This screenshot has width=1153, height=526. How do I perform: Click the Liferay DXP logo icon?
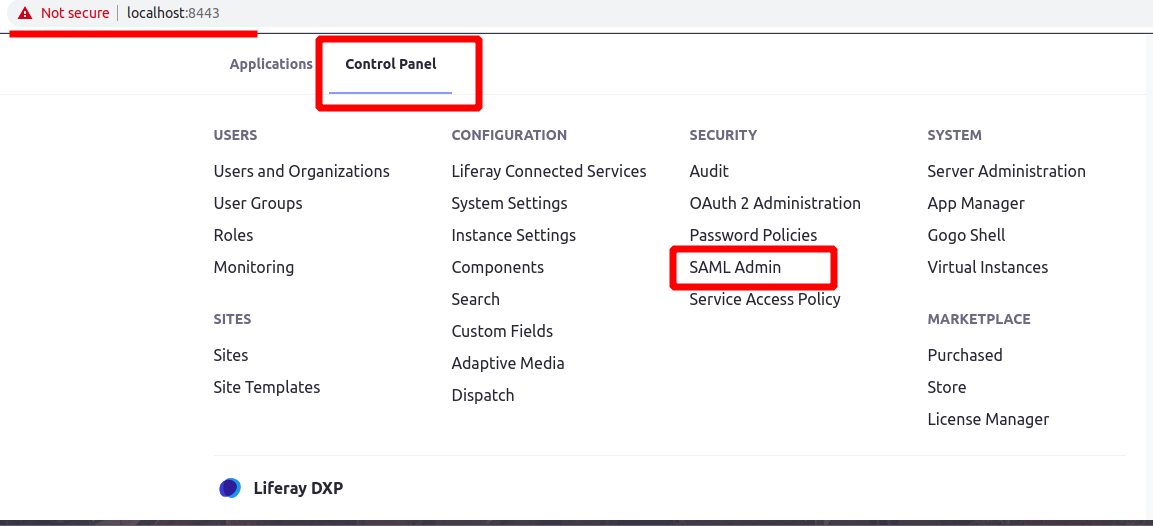[230, 488]
